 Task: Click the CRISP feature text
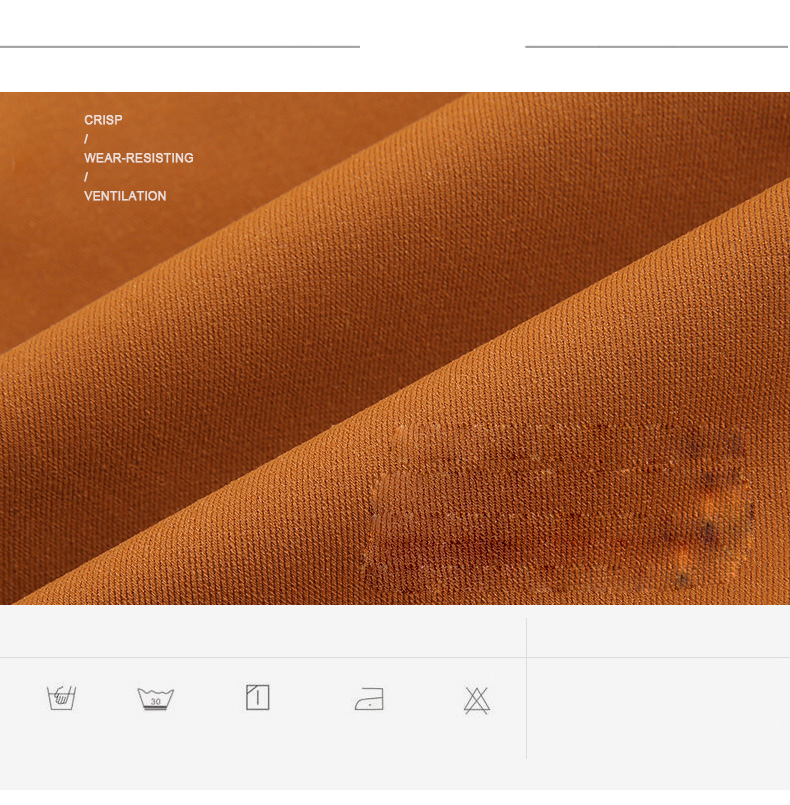coord(103,120)
